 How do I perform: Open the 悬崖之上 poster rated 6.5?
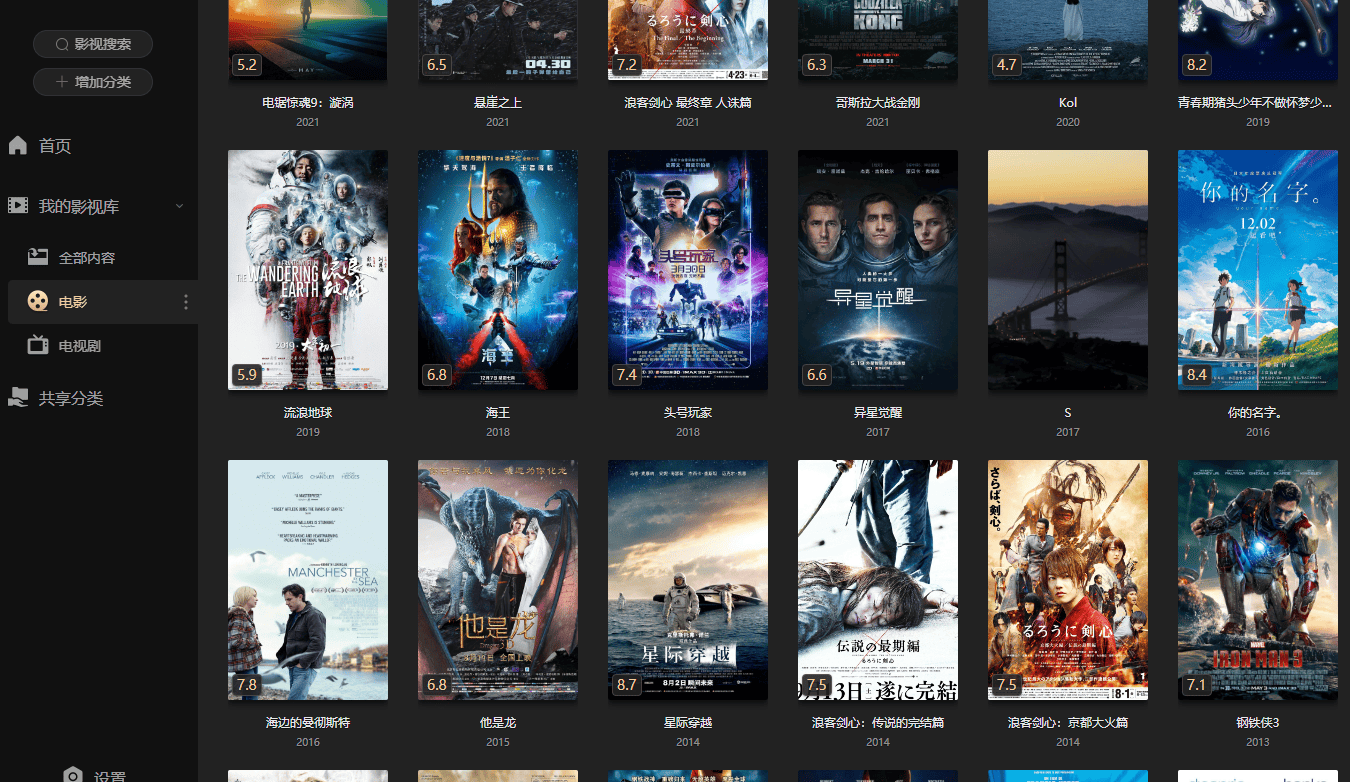(x=498, y=40)
